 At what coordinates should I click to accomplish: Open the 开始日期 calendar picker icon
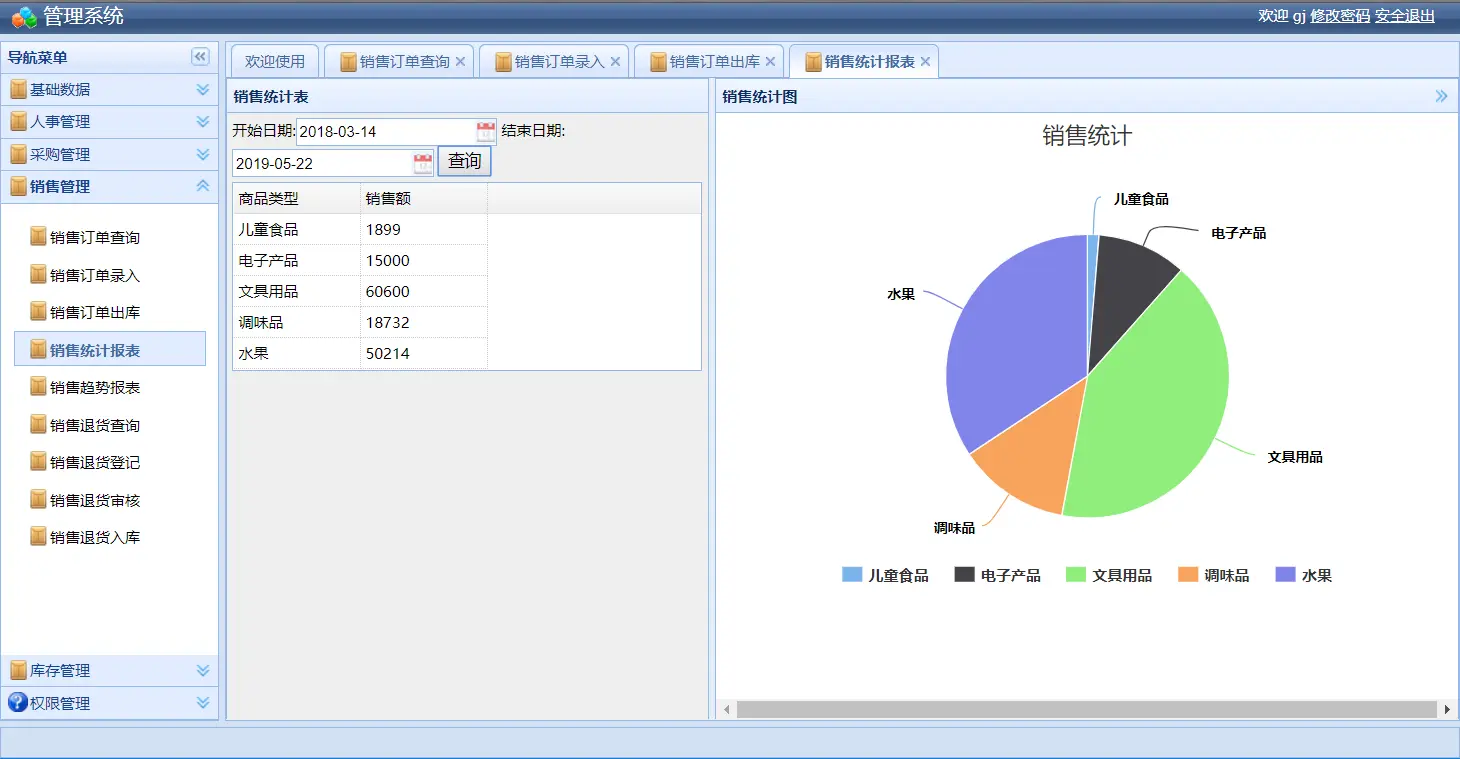click(486, 131)
